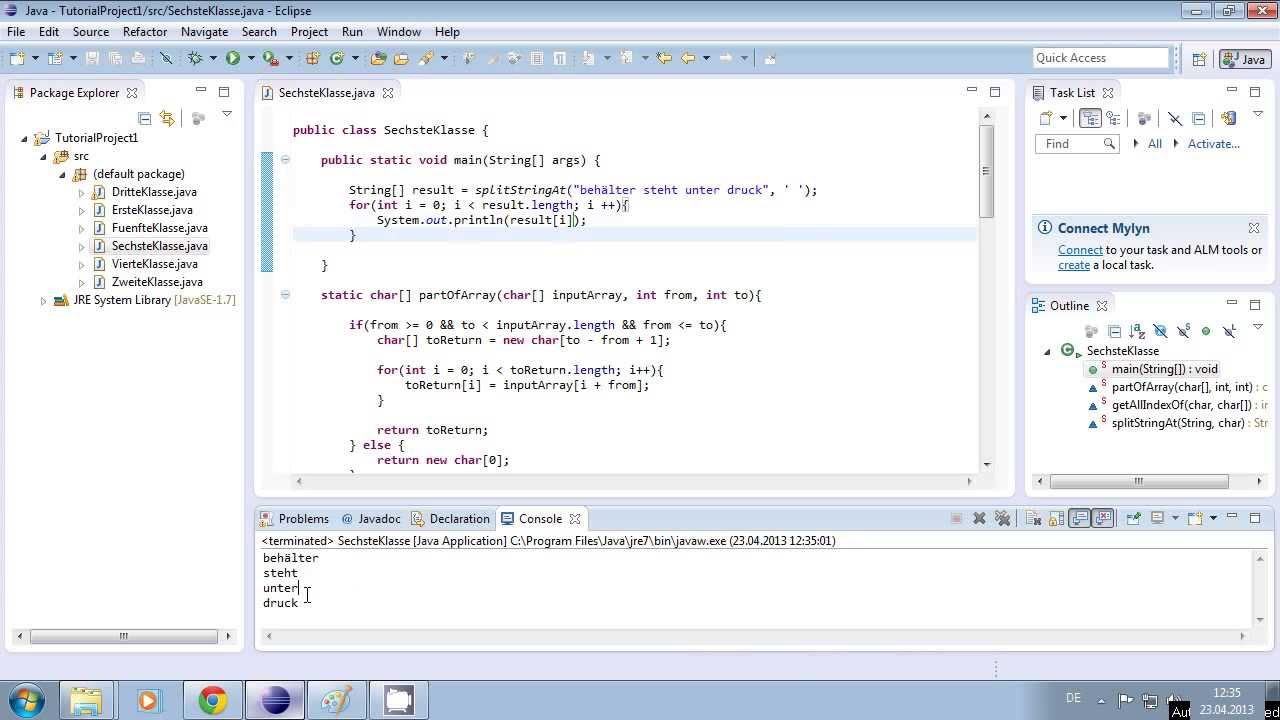Image resolution: width=1280 pixels, height=720 pixels.
Task: Toggle Show Console When Standard Error Changes
Action: [1104, 518]
